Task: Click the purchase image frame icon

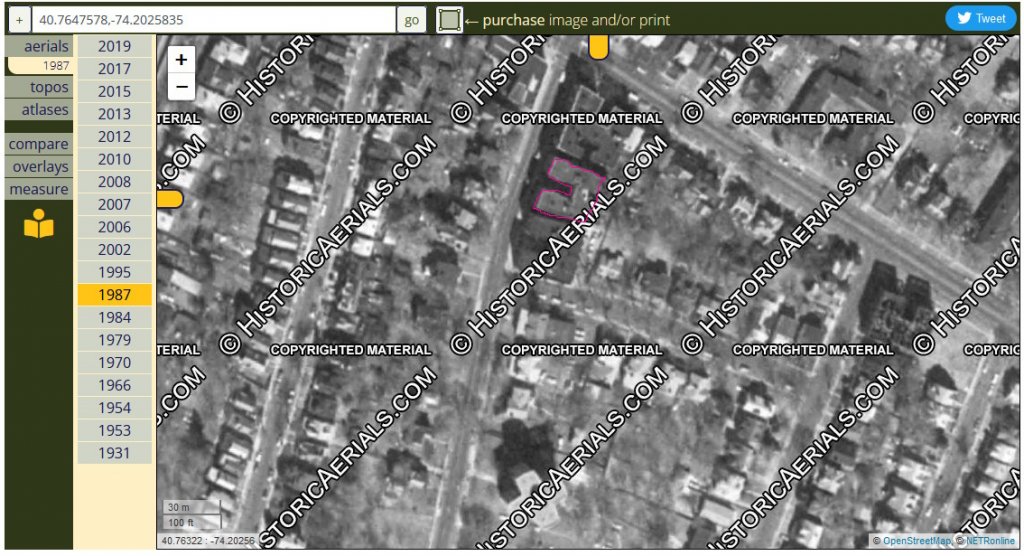Action: tap(450, 19)
